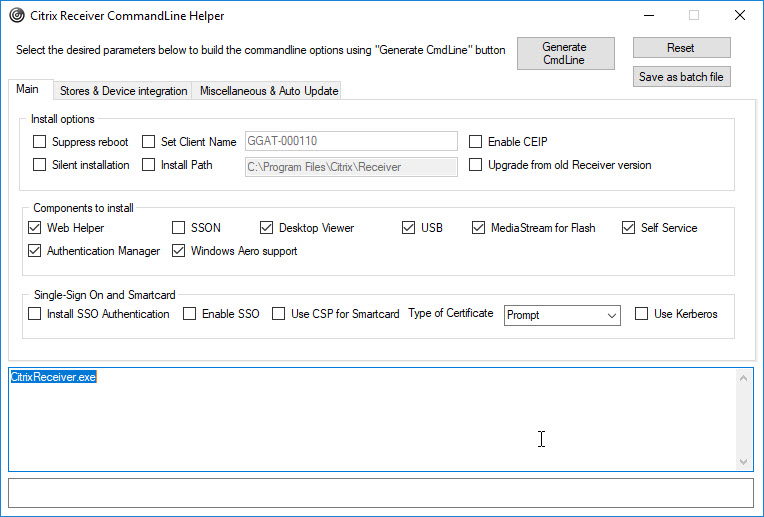The width and height of the screenshot is (764, 517).
Task: Uncheck Desktop Viewer component
Action: [x=267, y=228]
